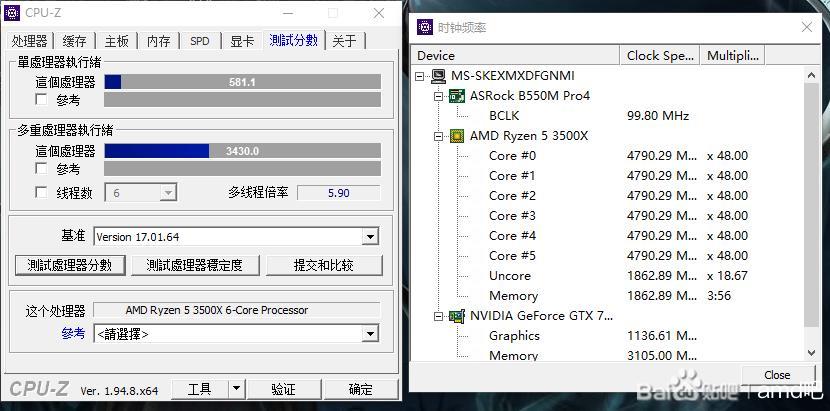The height and width of the screenshot is (411, 830).
Task: Click the 99.80 MHz BCLK value
Action: (x=658, y=116)
